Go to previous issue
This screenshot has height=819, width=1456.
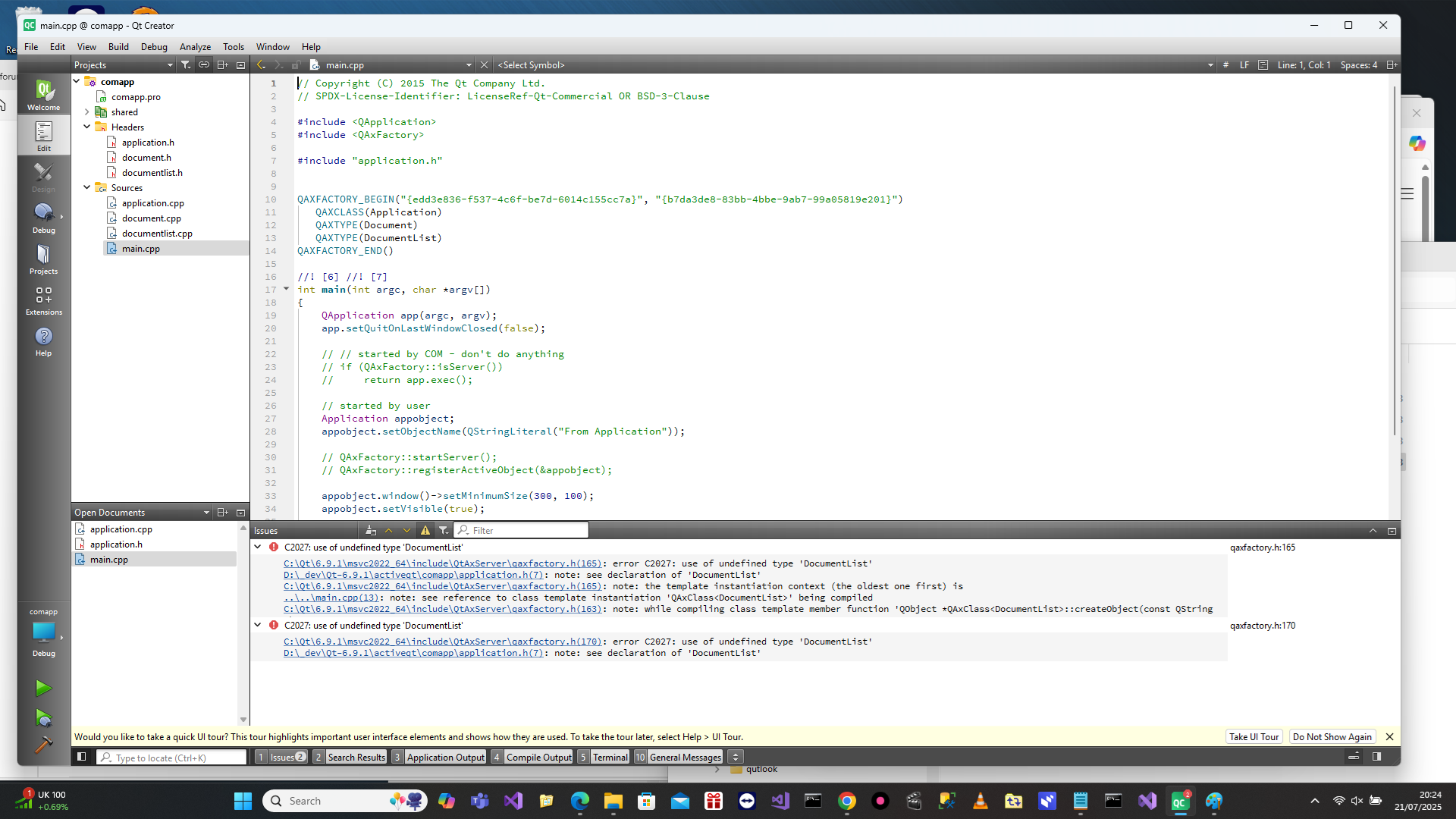coord(388,531)
